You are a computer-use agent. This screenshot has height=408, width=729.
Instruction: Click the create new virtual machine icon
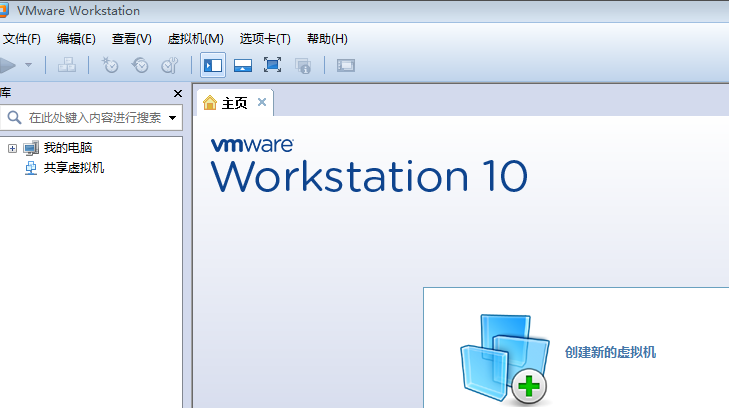[505, 359]
